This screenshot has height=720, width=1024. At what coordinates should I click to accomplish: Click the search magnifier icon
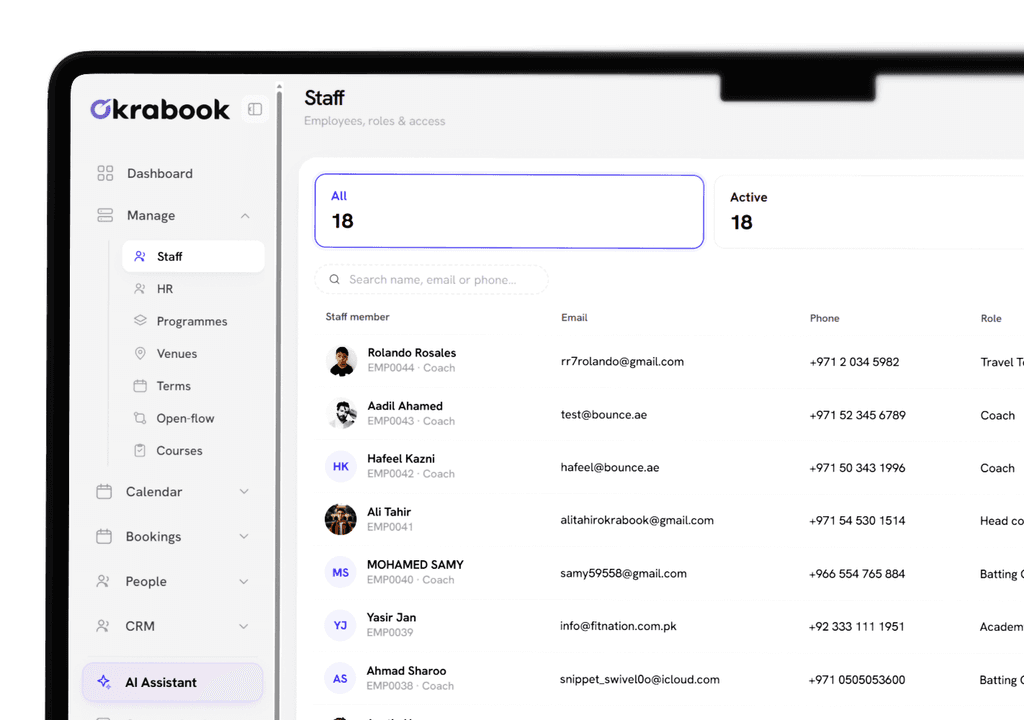[334, 279]
